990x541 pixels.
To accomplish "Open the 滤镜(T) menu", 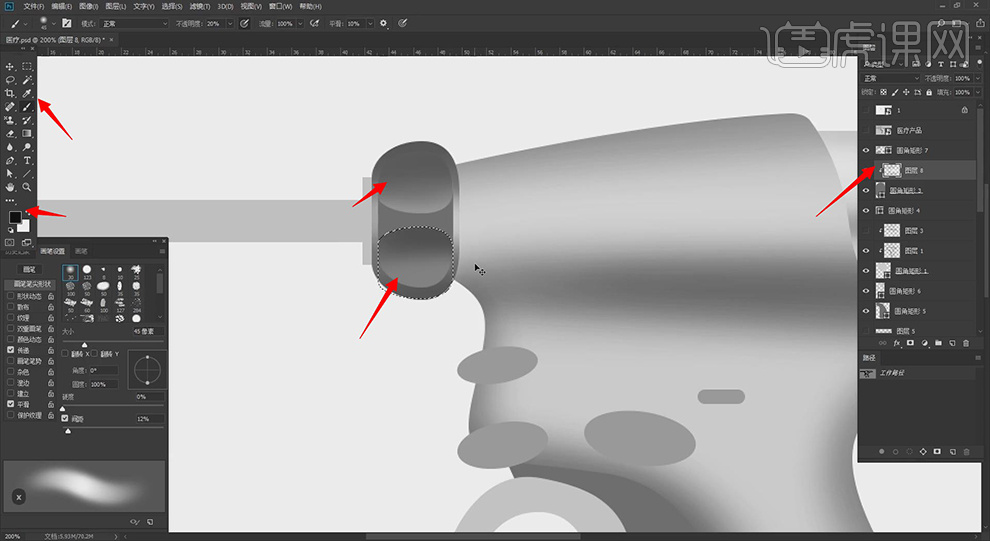I will (200, 6).
